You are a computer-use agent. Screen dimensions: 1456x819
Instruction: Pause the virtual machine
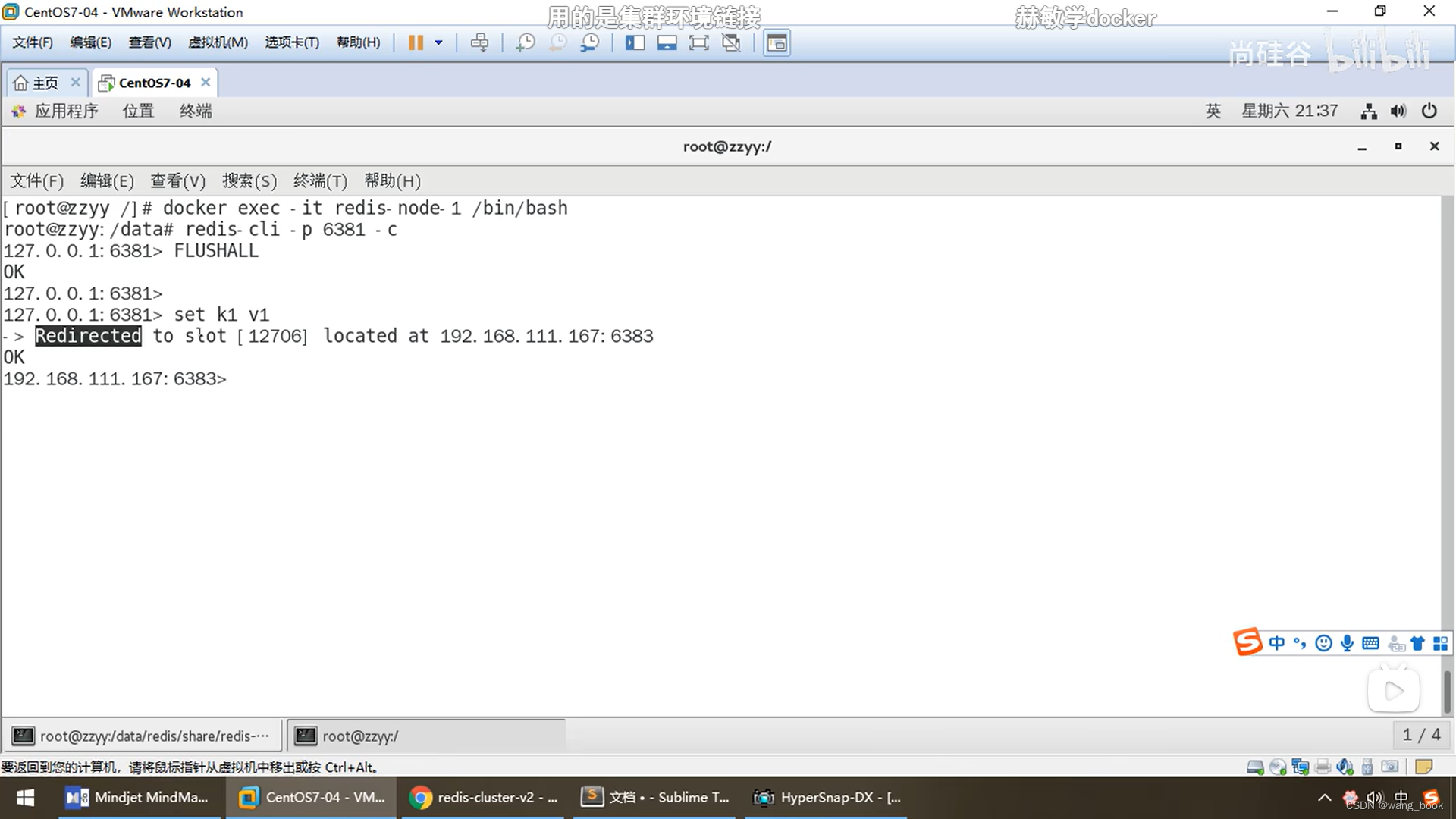416,42
